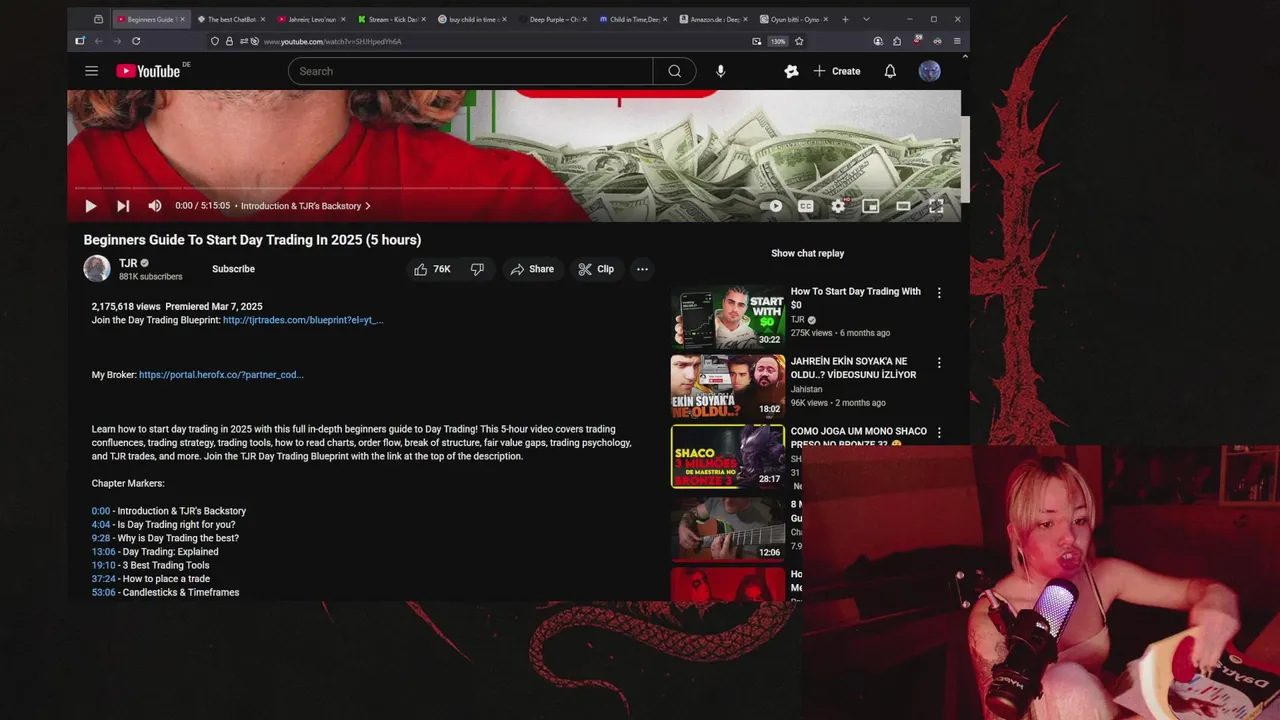
Task: Jump to 53:06 Candlesticks & Timeframes
Action: (x=104, y=592)
